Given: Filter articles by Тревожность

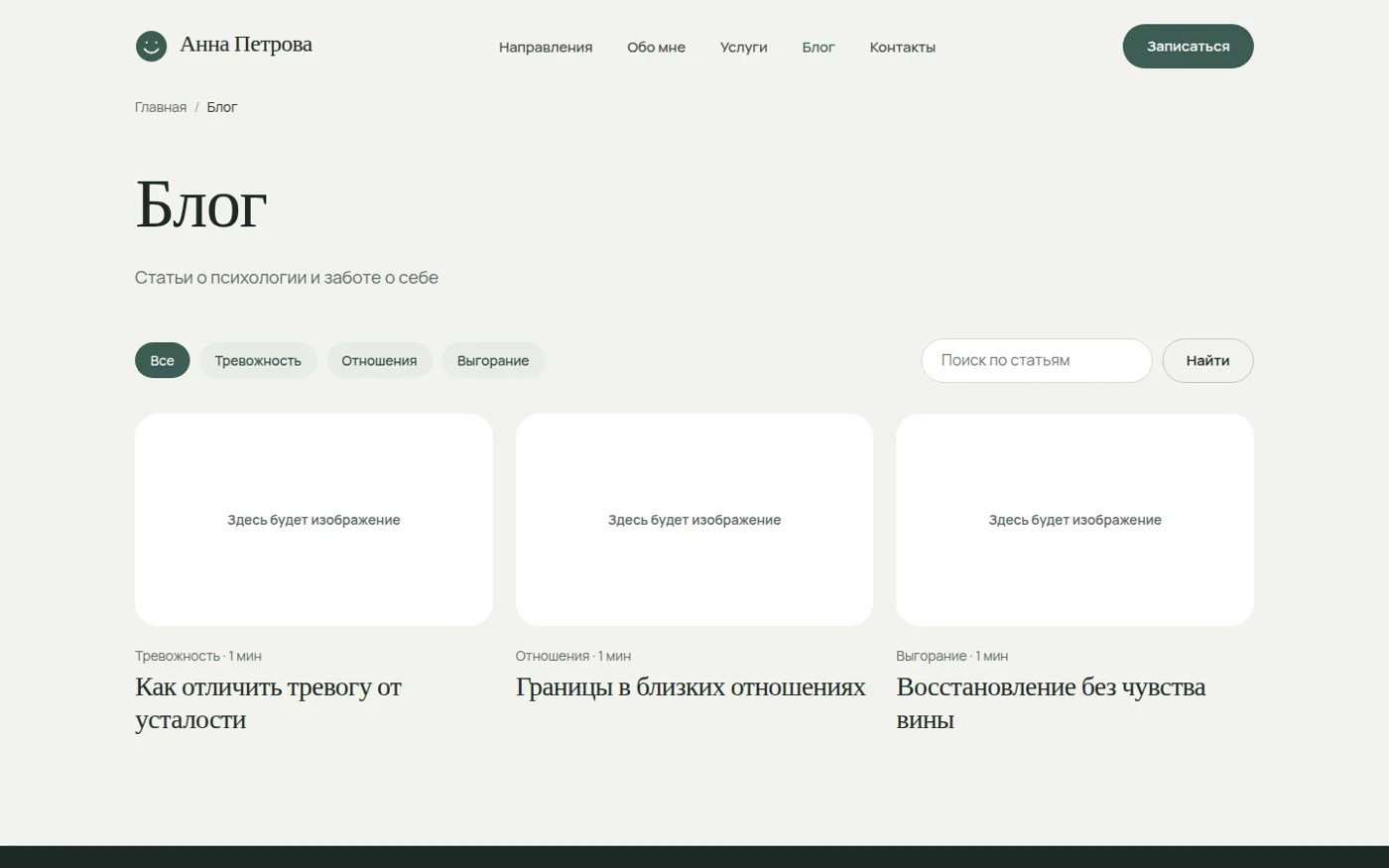Looking at the screenshot, I should (258, 361).
